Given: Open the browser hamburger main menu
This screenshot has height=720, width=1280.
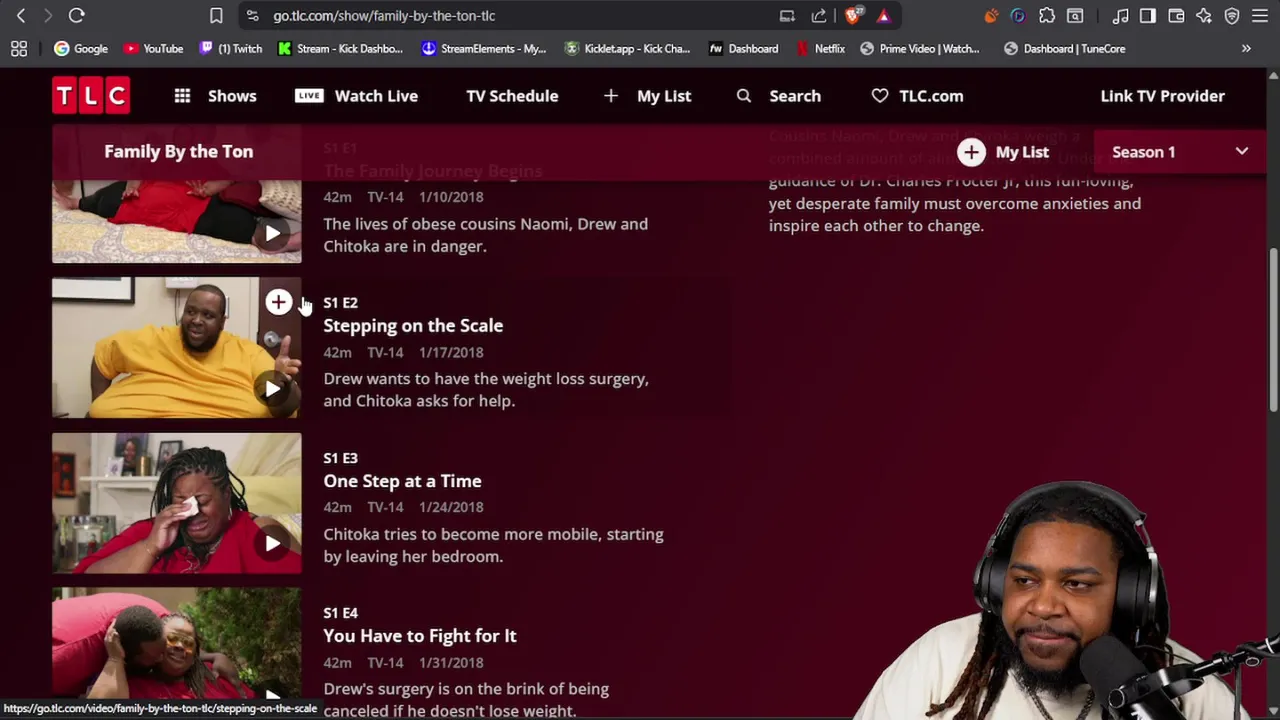Looking at the screenshot, I should (1260, 16).
